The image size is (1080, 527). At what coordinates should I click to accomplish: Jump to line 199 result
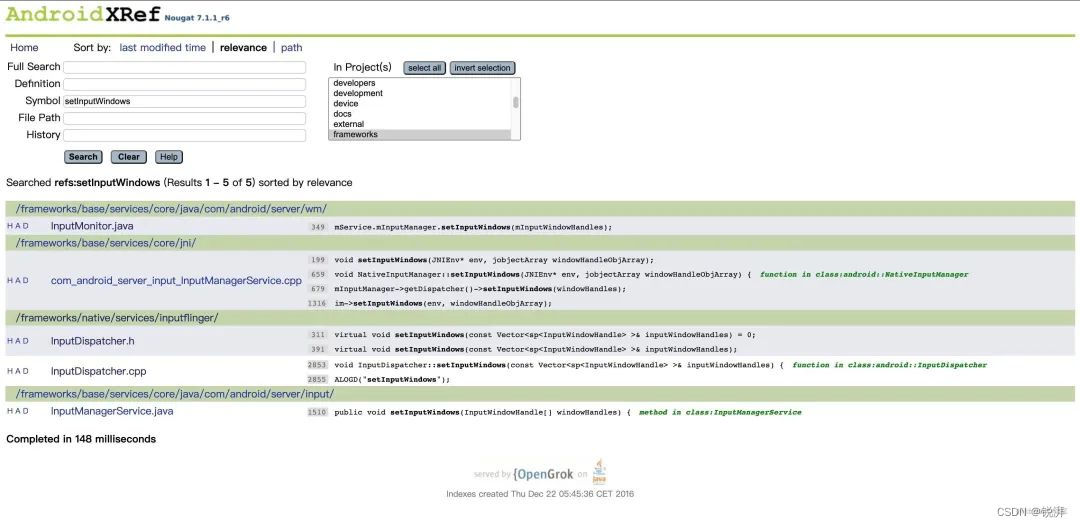pyautogui.click(x=318, y=260)
